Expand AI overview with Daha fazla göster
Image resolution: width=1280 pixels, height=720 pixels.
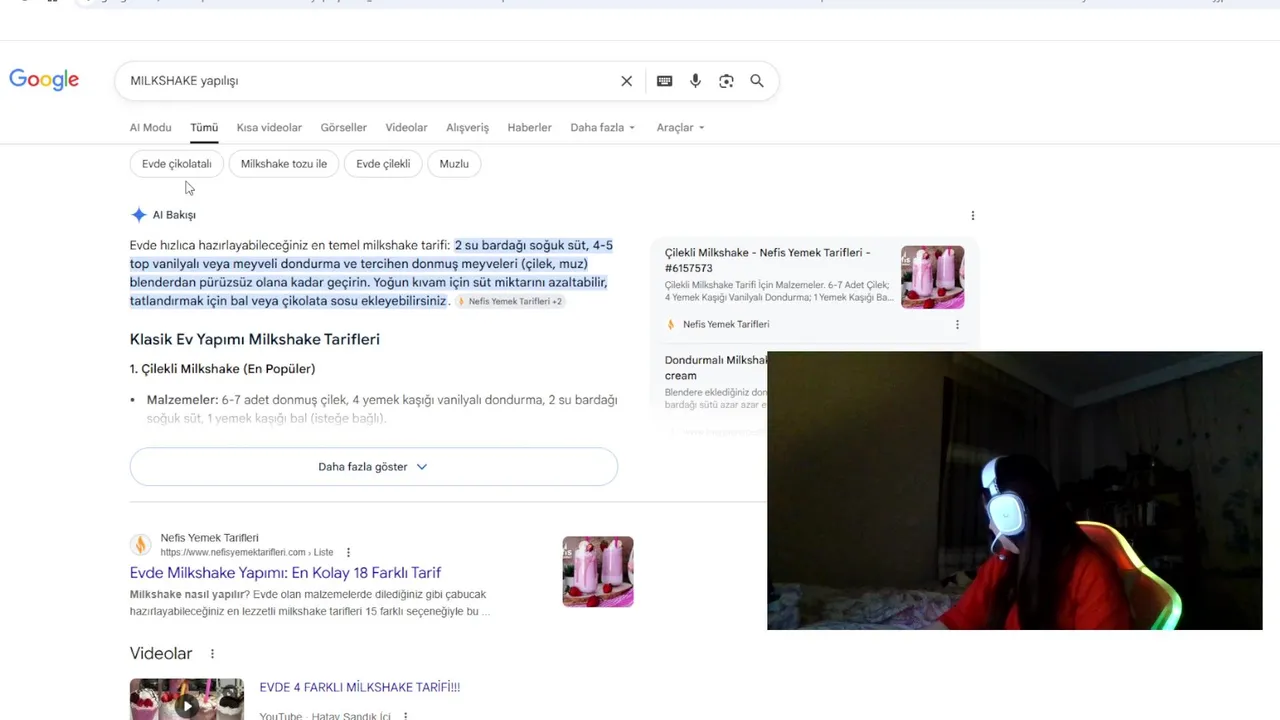click(x=373, y=467)
